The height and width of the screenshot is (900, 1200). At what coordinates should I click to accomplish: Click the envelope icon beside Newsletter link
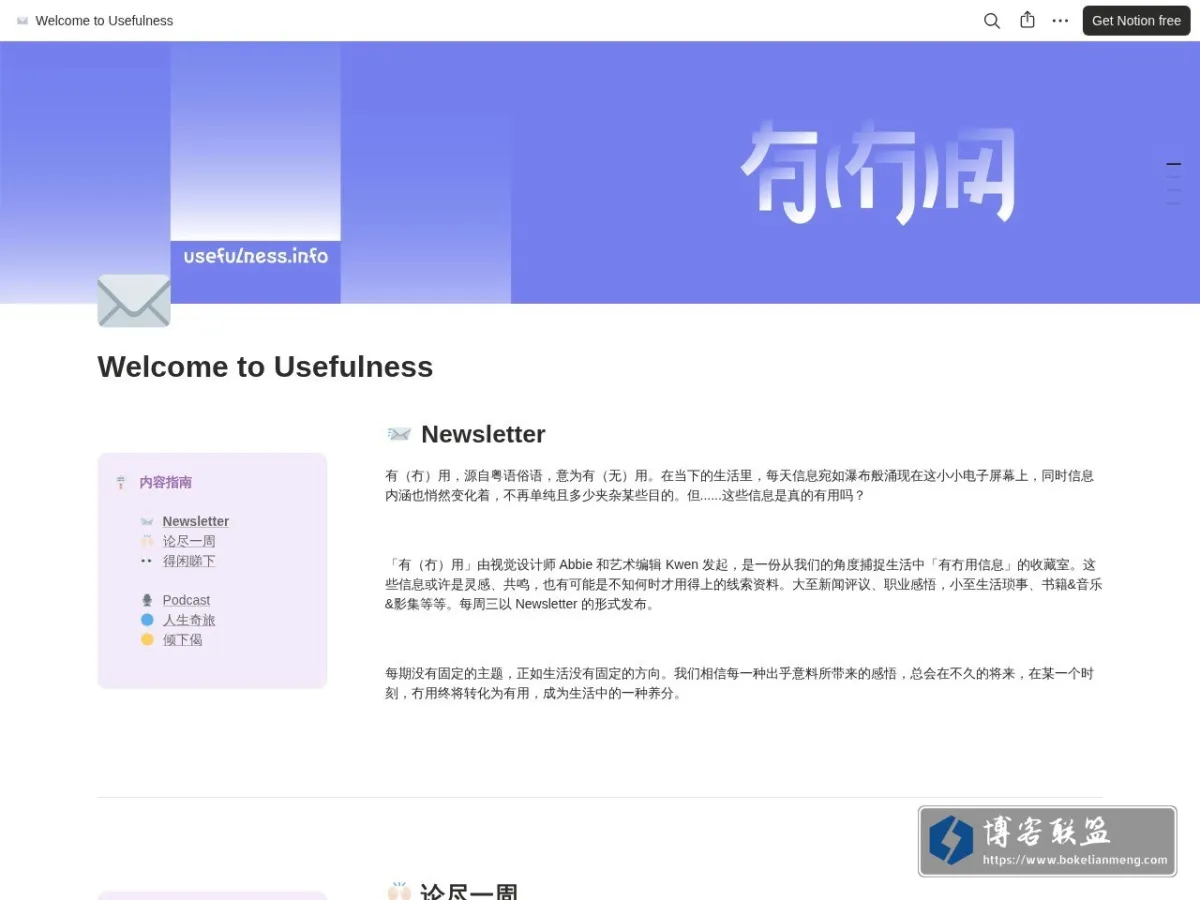(147, 521)
